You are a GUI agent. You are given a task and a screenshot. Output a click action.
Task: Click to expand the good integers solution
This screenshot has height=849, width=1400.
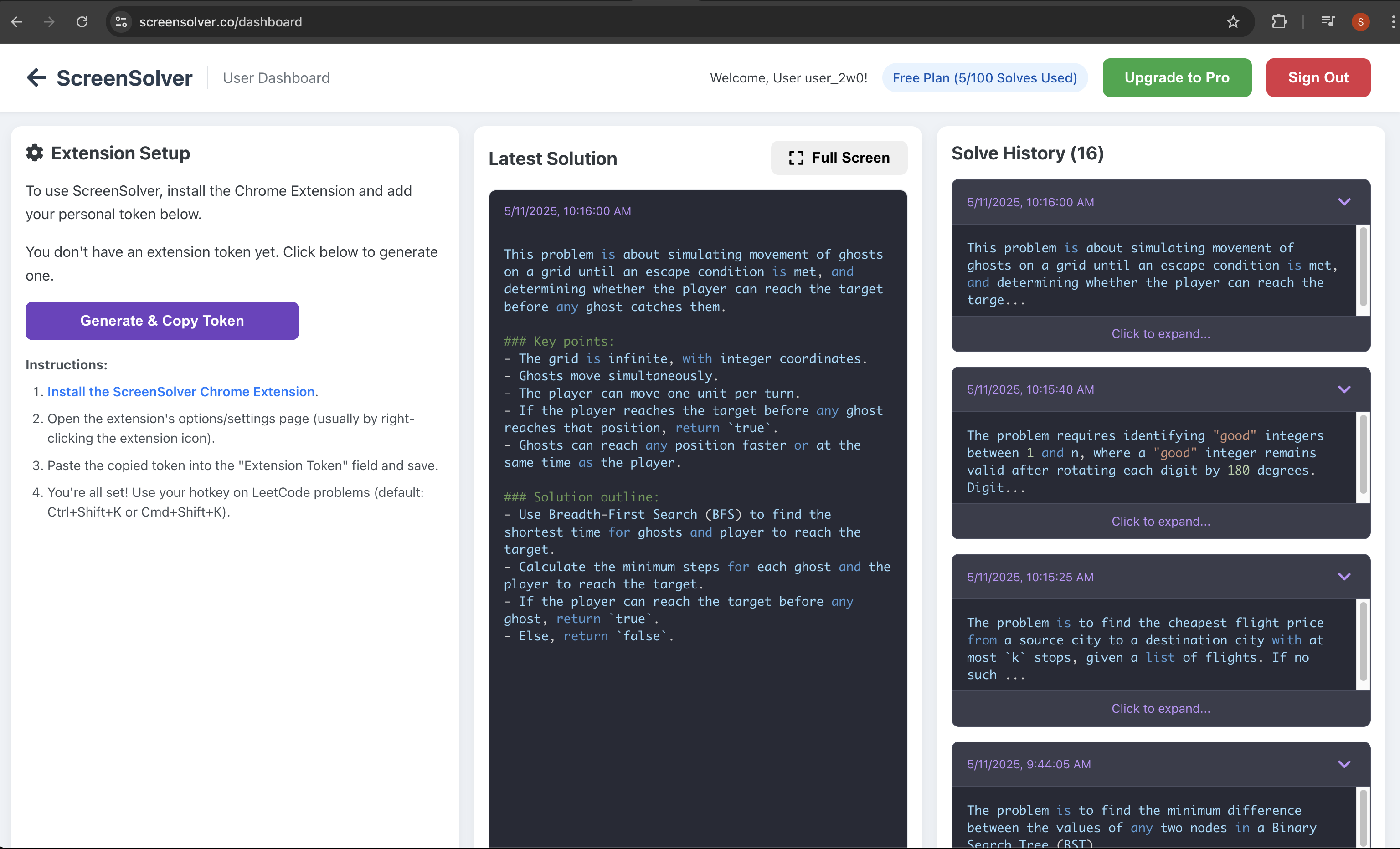pyautogui.click(x=1160, y=521)
